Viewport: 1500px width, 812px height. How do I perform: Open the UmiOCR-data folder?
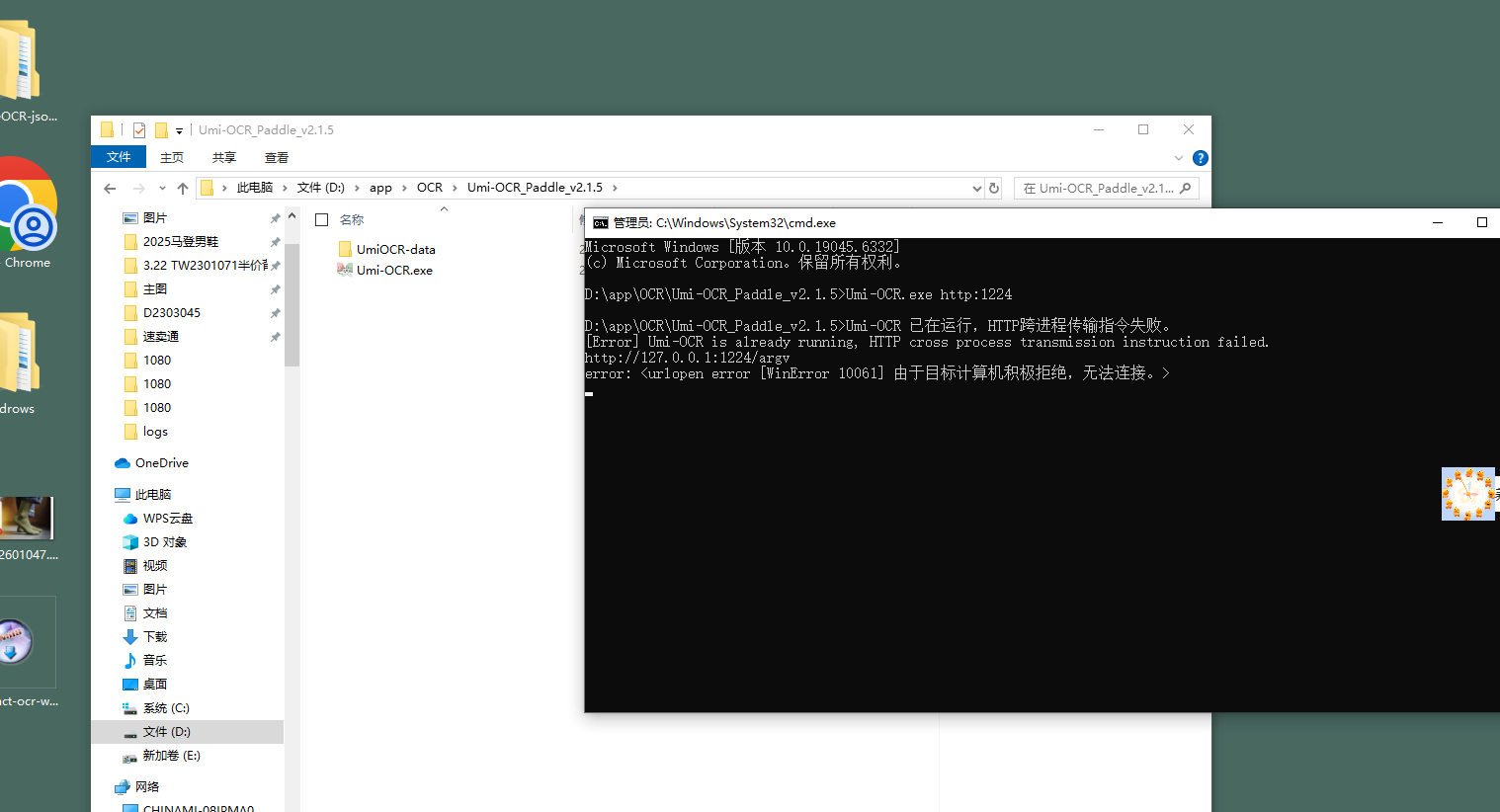pos(386,249)
